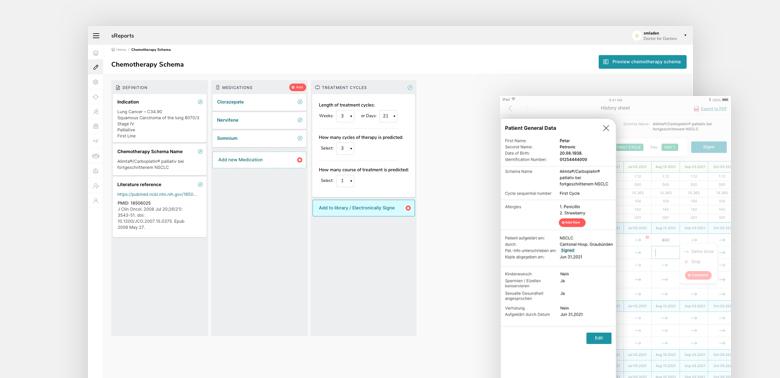The height and width of the screenshot is (378, 780).
Task: Click the sReports app title
Action: pos(122,36)
